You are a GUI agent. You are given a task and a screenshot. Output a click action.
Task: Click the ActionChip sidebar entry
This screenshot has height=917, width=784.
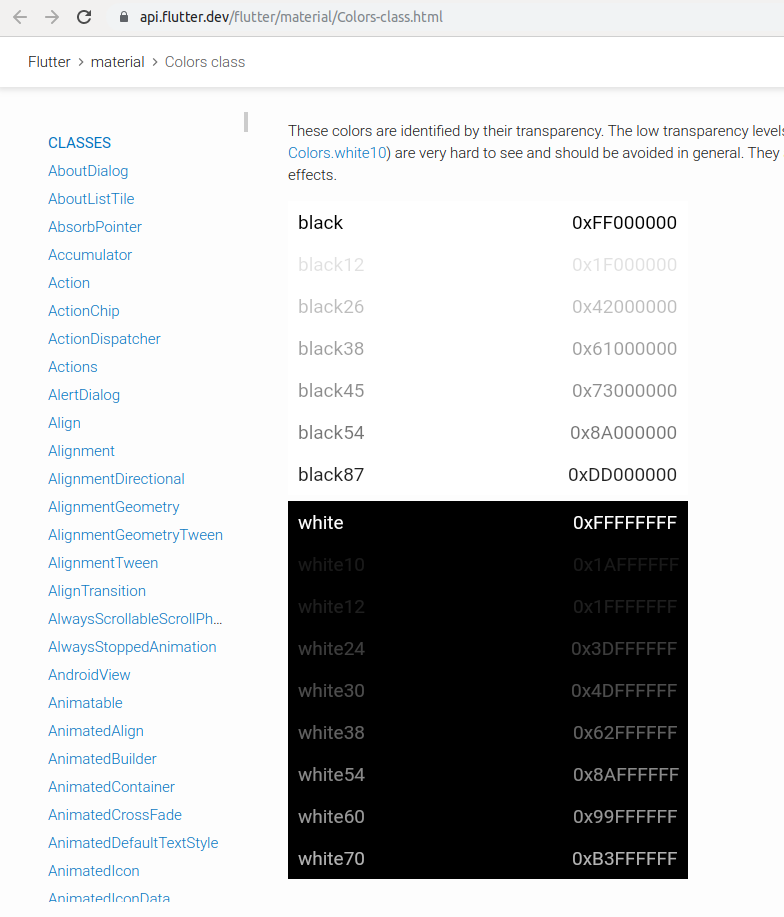click(x=84, y=311)
